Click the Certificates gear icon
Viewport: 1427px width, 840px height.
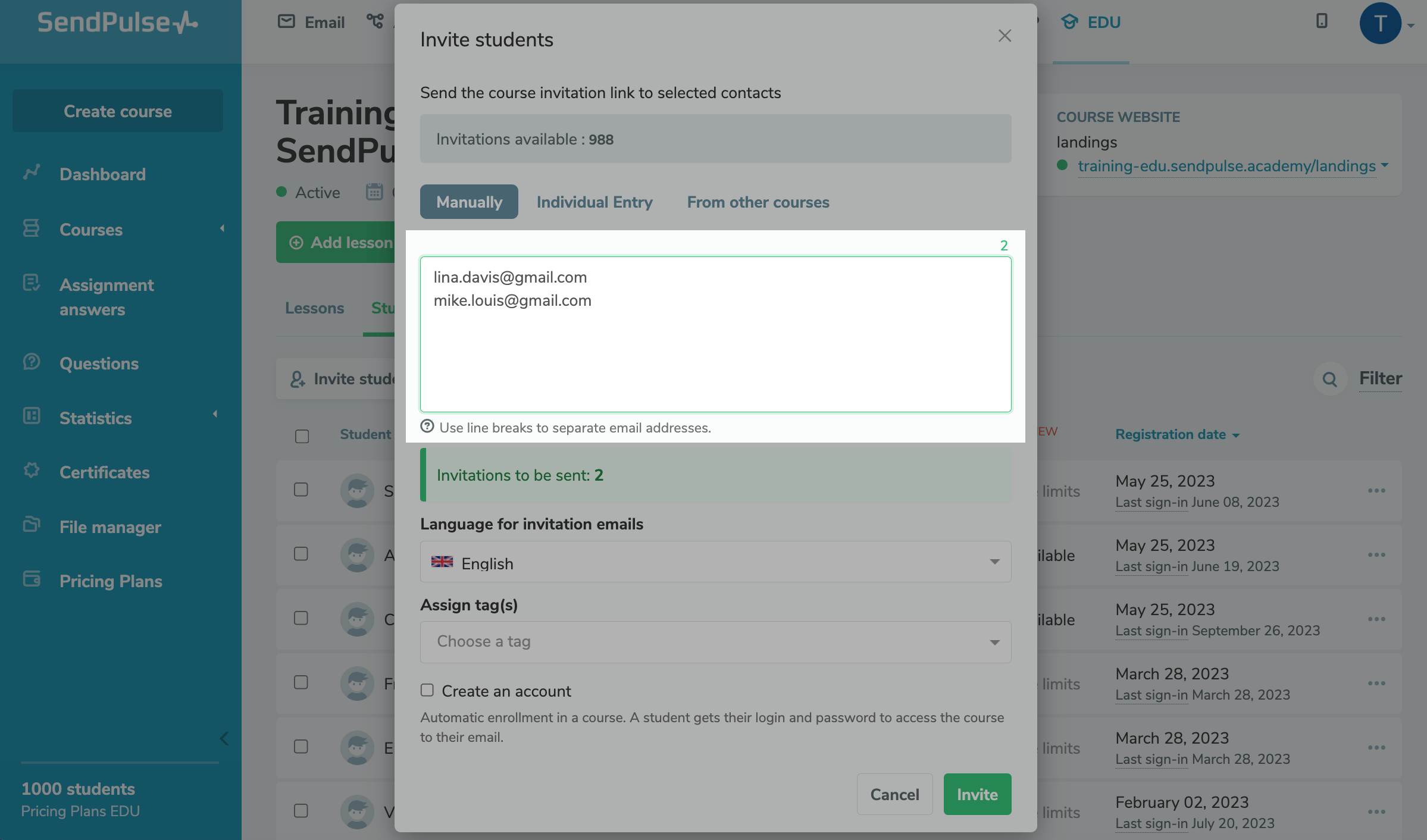pos(32,471)
